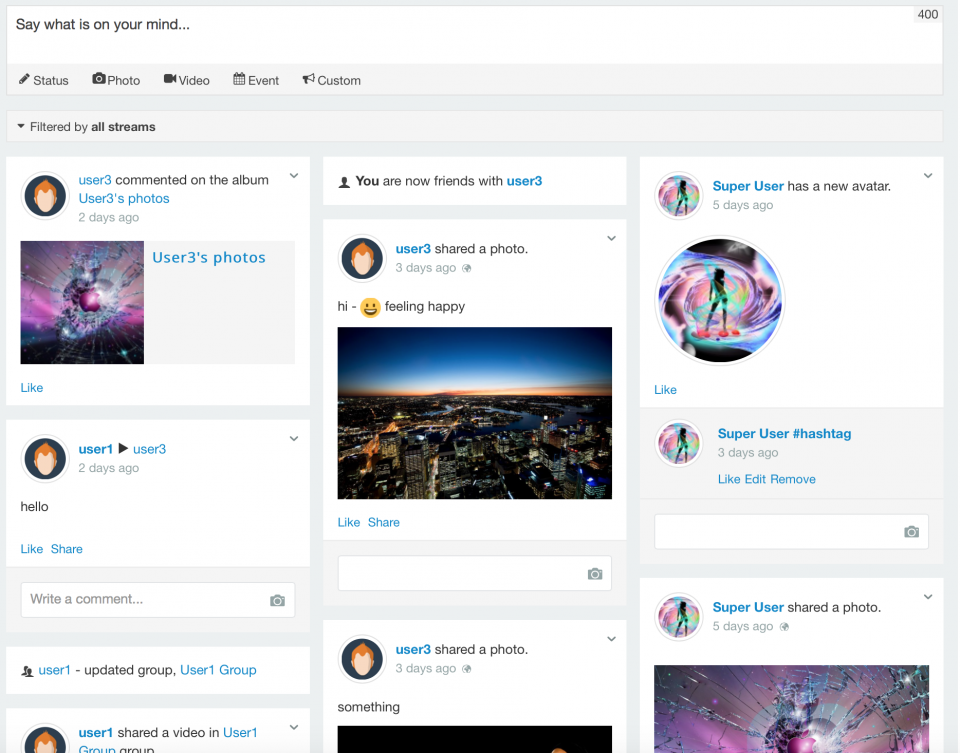The height and width of the screenshot is (753, 960).
Task: Expand options for Super User shared photo post
Action: click(928, 597)
